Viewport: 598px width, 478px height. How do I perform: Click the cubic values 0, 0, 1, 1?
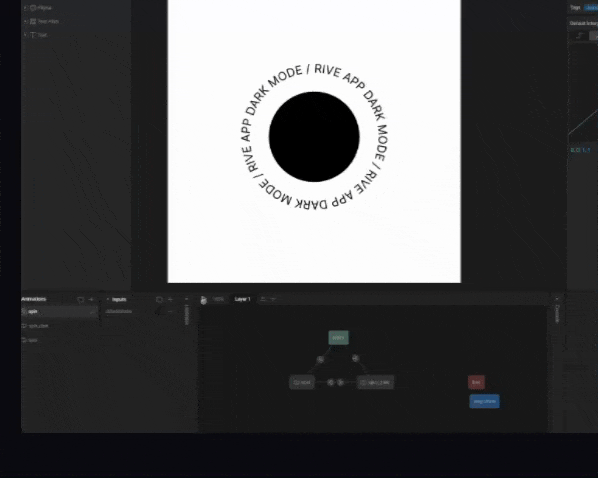(x=580, y=150)
